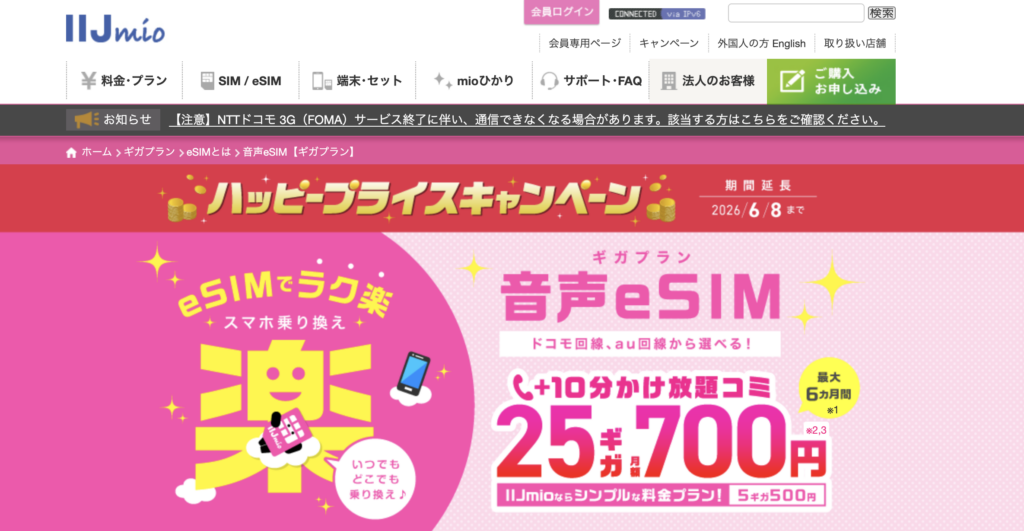The image size is (1024, 531).
Task: Open the 会員ログイン button
Action: (562, 12)
